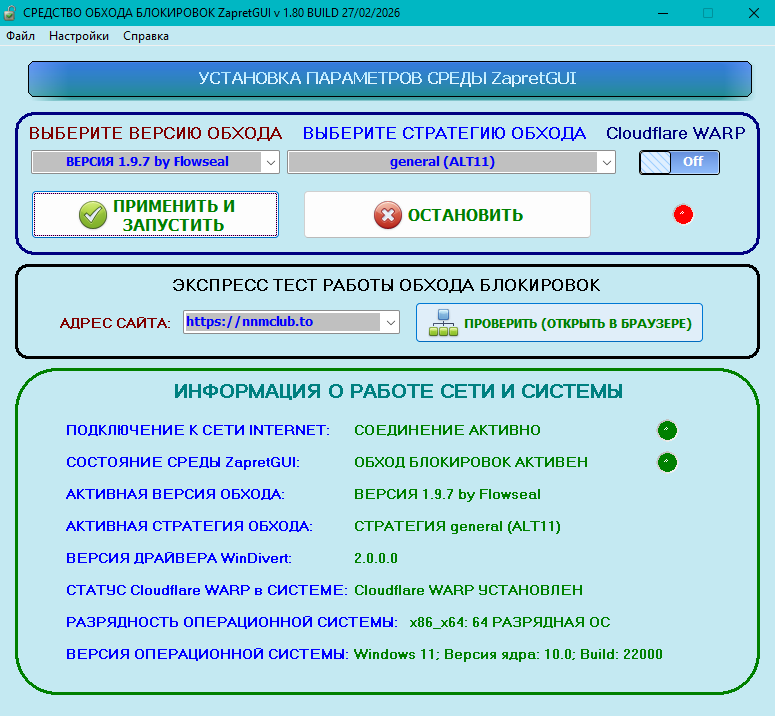Click the internet connection green indicator
775x716 pixels.
tap(667, 430)
